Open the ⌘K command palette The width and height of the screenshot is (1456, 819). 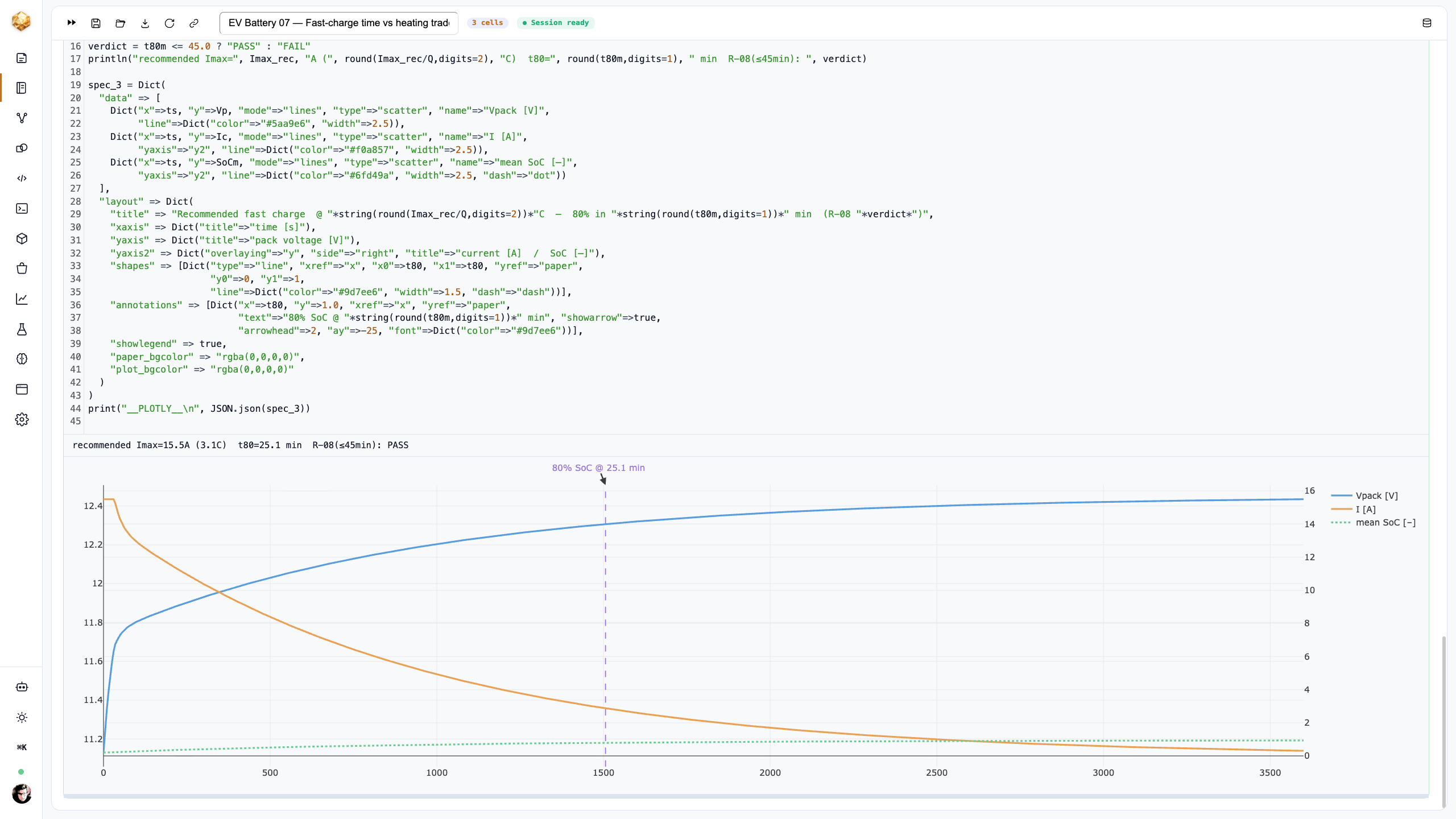pyautogui.click(x=22, y=747)
